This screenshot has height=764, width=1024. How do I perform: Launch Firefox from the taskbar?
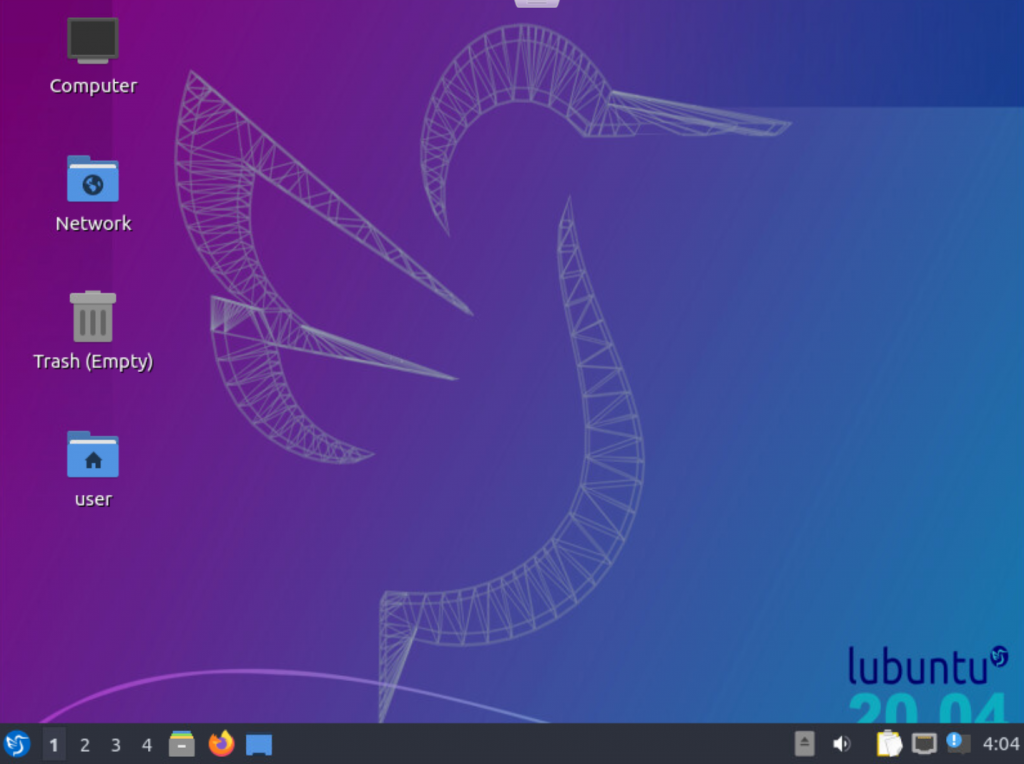[x=221, y=744]
